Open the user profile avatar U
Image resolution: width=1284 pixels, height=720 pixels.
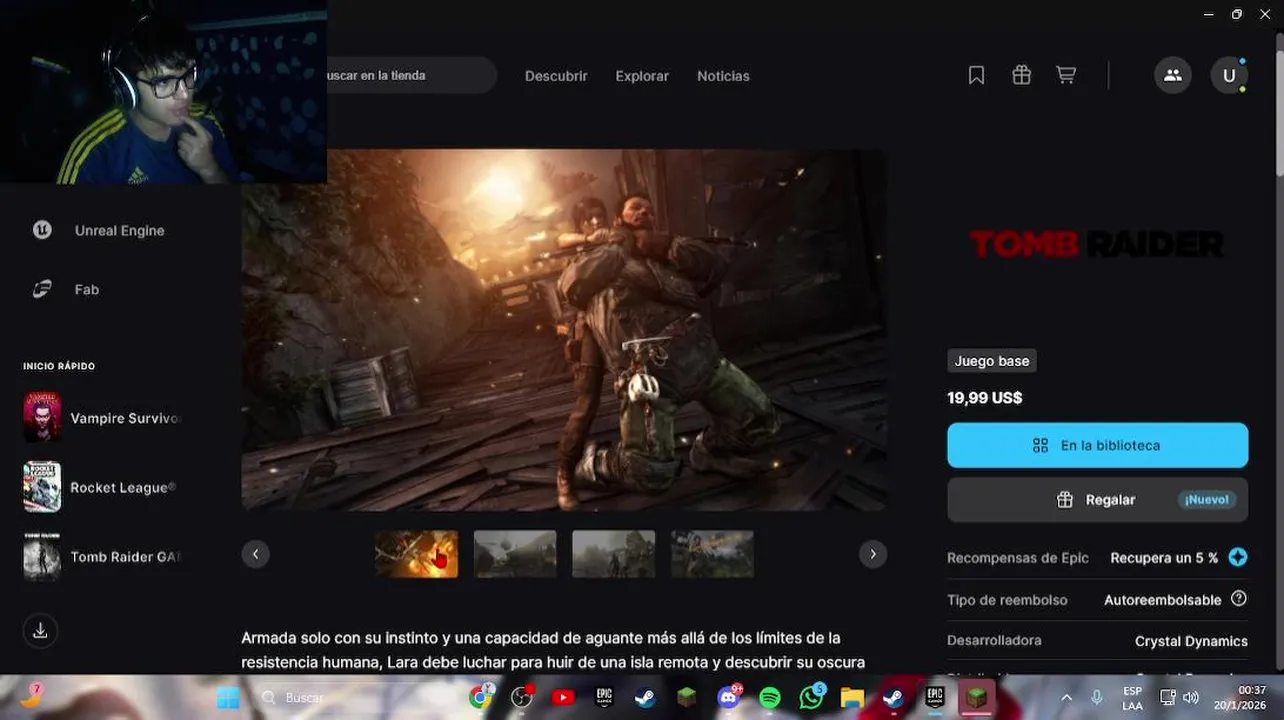click(x=1229, y=75)
